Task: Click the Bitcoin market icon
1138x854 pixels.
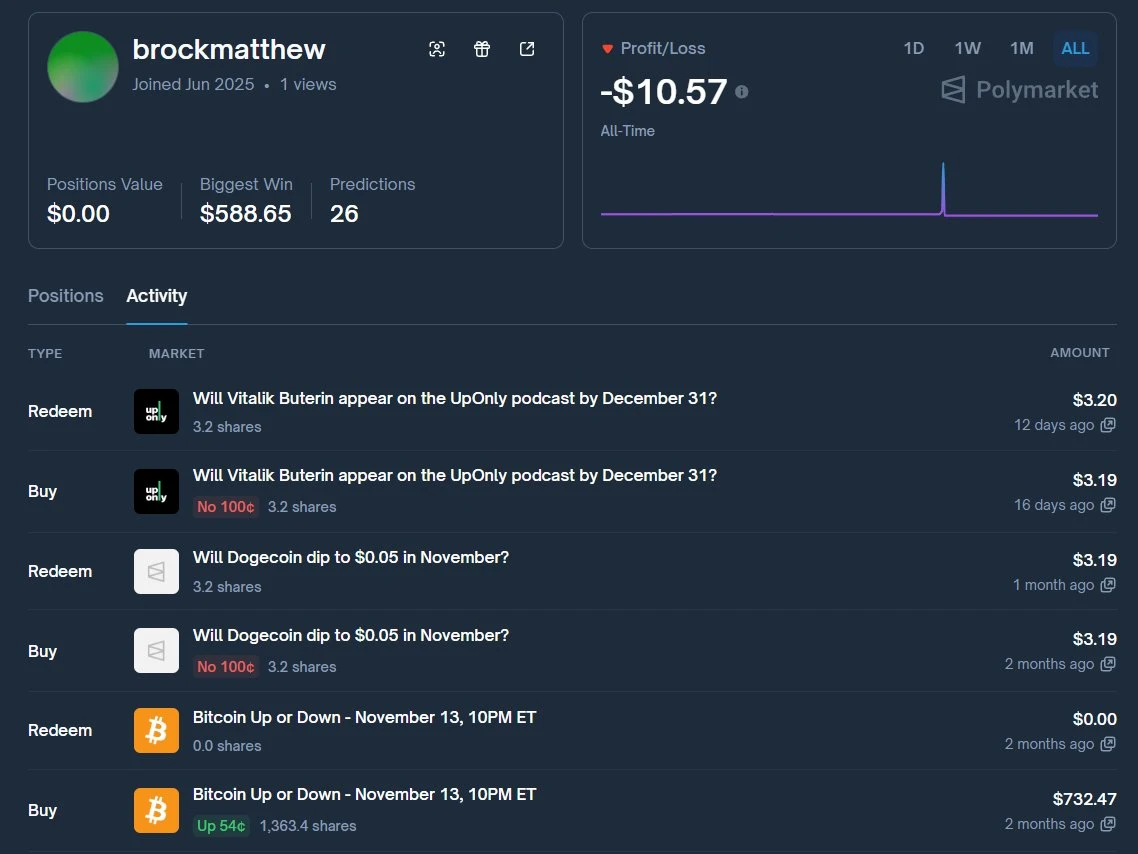Action: (x=156, y=730)
